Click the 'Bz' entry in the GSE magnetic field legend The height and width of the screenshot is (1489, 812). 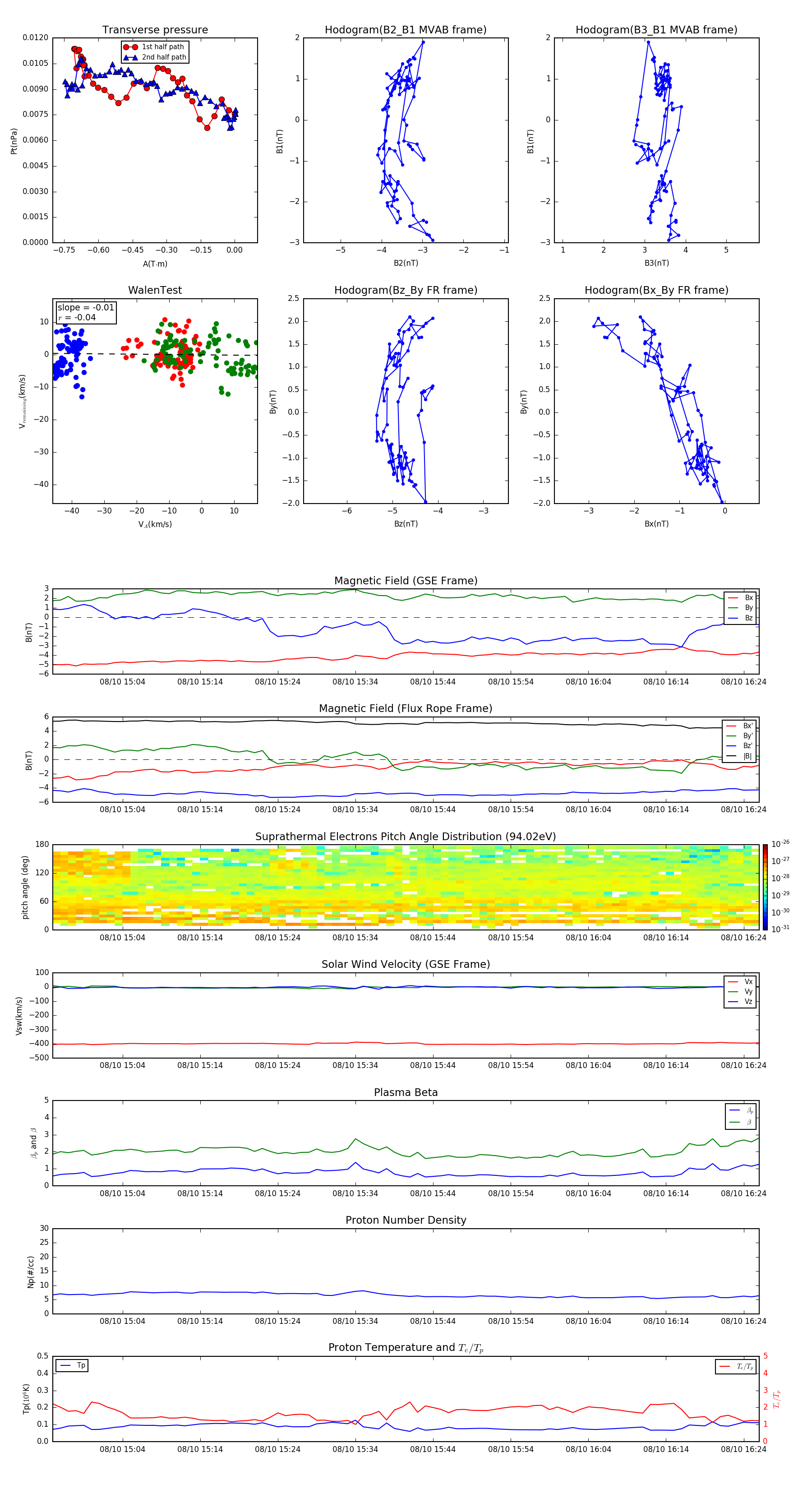[741, 618]
